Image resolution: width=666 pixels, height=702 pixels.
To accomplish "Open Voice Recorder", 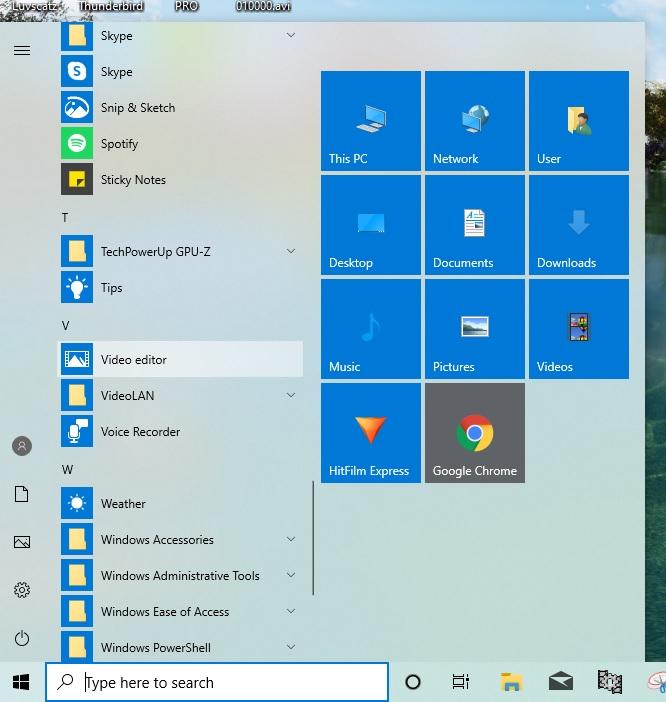I will pos(181,432).
